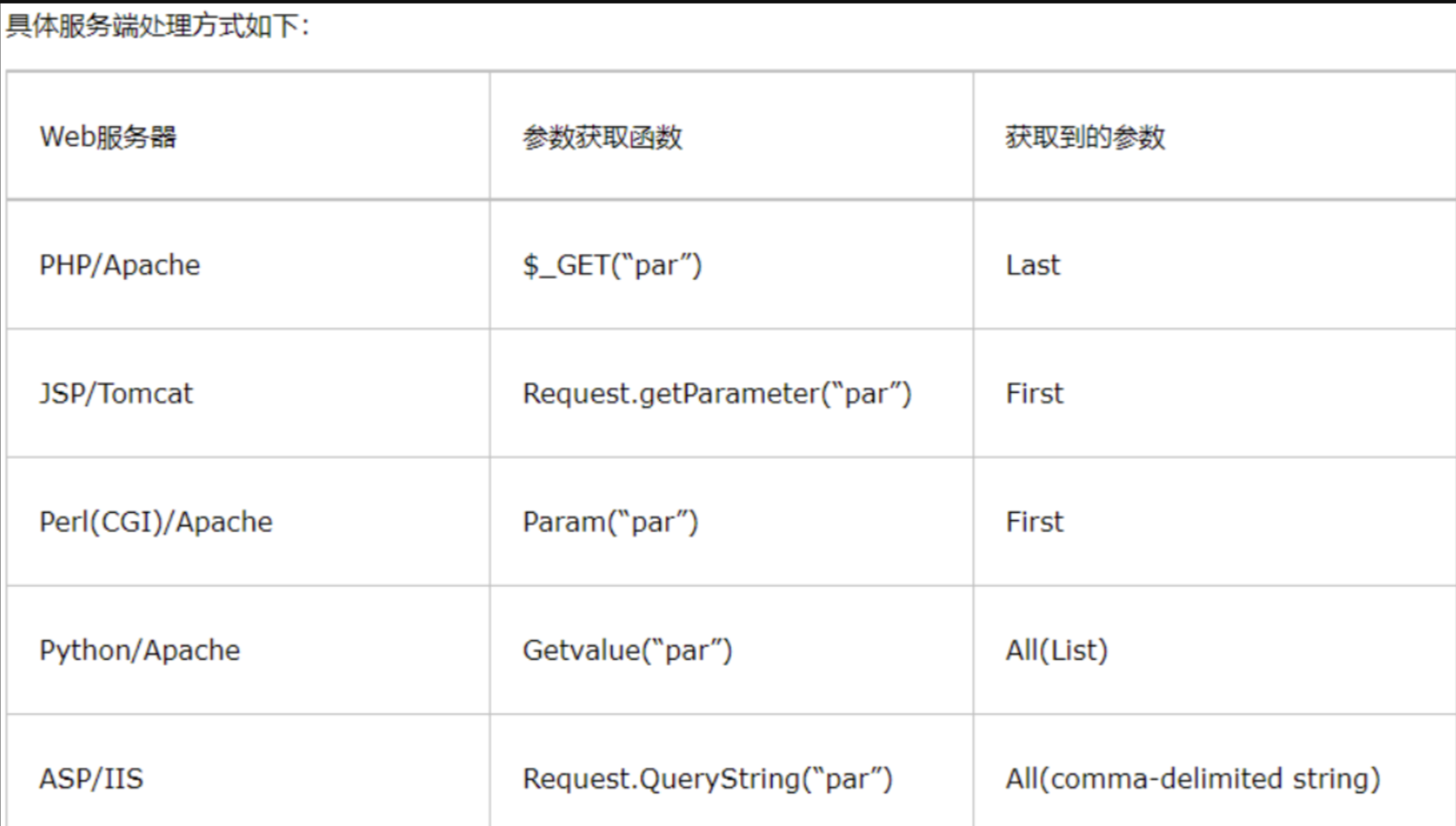Select the PHP/Apache table cell
The width and height of the screenshot is (1456, 826).
pyautogui.click(x=120, y=265)
